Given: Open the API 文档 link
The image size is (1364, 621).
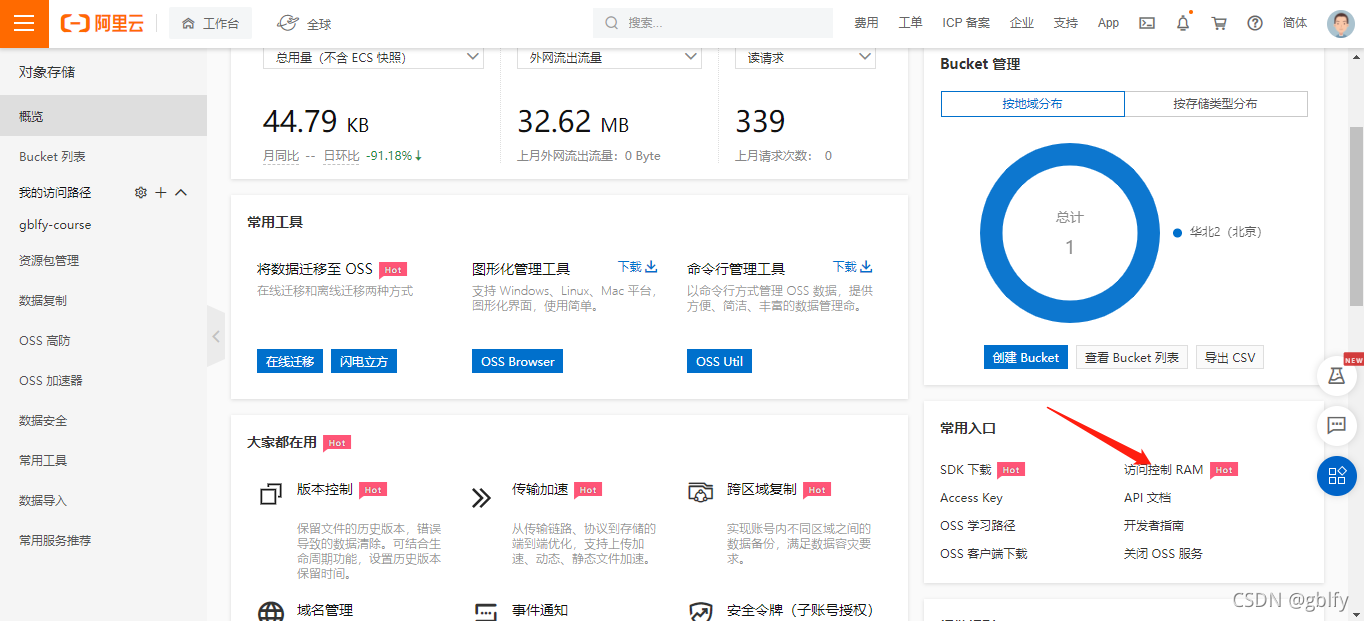Looking at the screenshot, I should 1147,497.
